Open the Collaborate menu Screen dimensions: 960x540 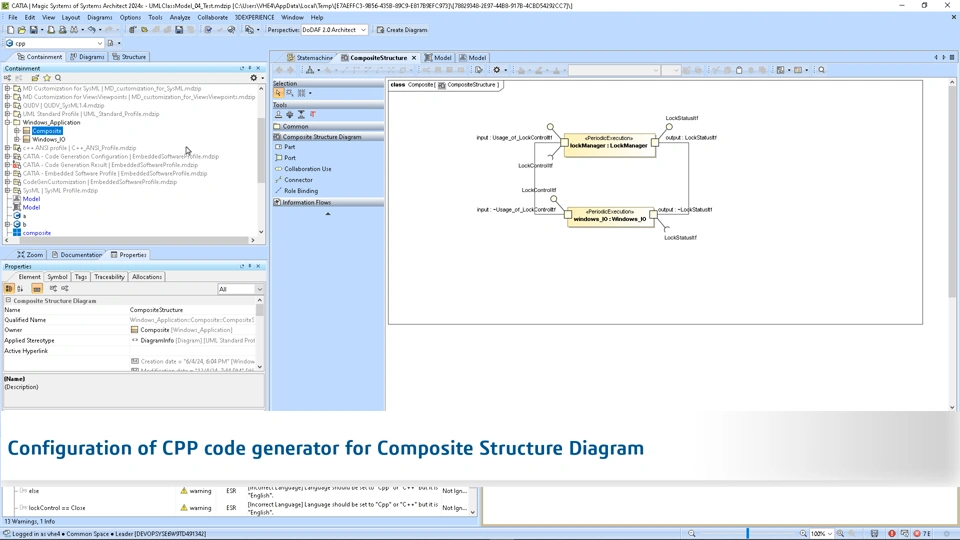coord(212,17)
